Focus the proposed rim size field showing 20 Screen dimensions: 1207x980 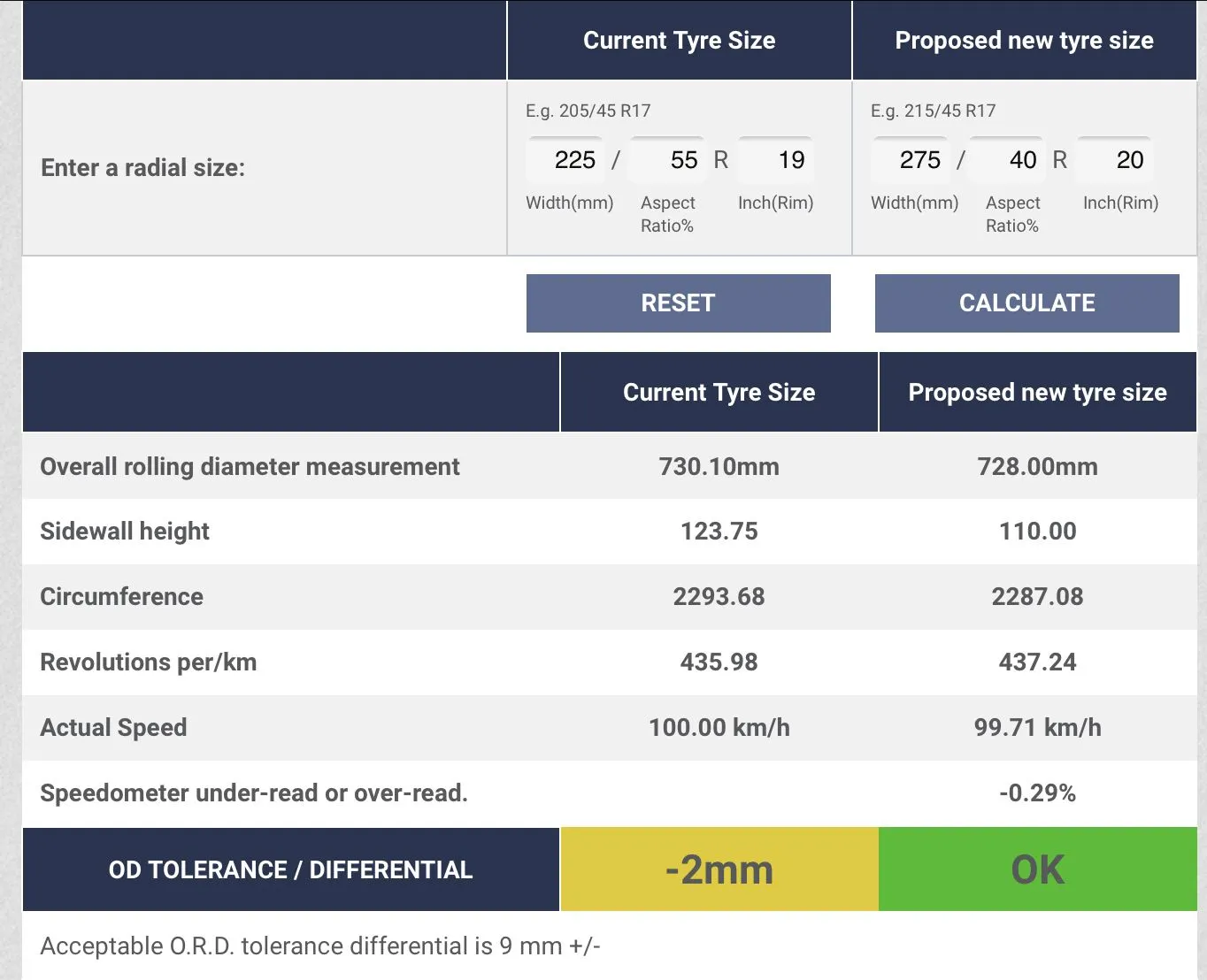[1116, 160]
